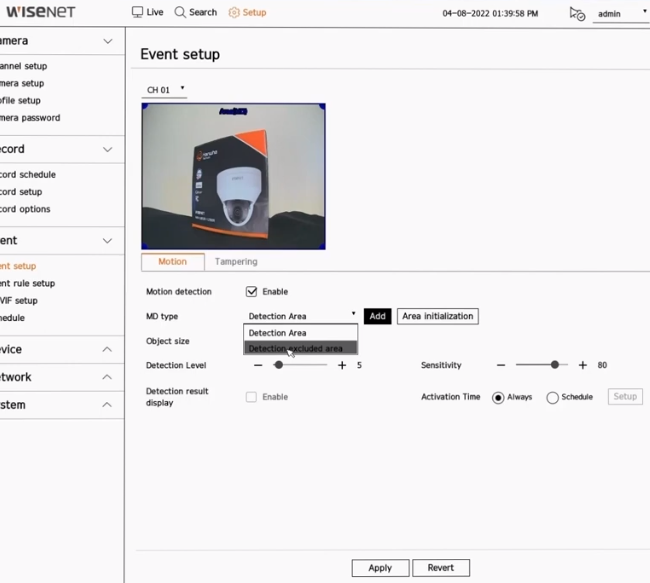Viewport: 650px width, 583px height.
Task: Collapse the Camera sidebar section
Action: tap(108, 41)
